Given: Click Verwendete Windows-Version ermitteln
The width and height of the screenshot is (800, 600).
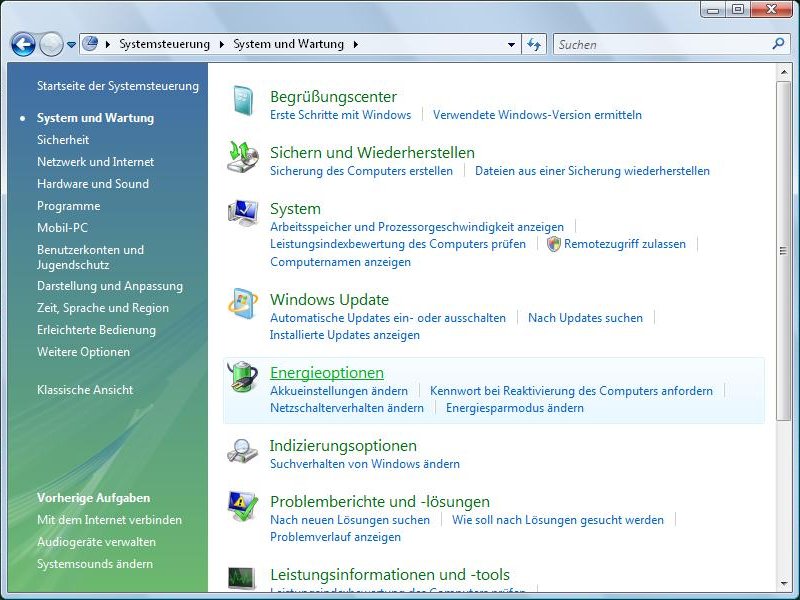Looking at the screenshot, I should click(537, 115).
